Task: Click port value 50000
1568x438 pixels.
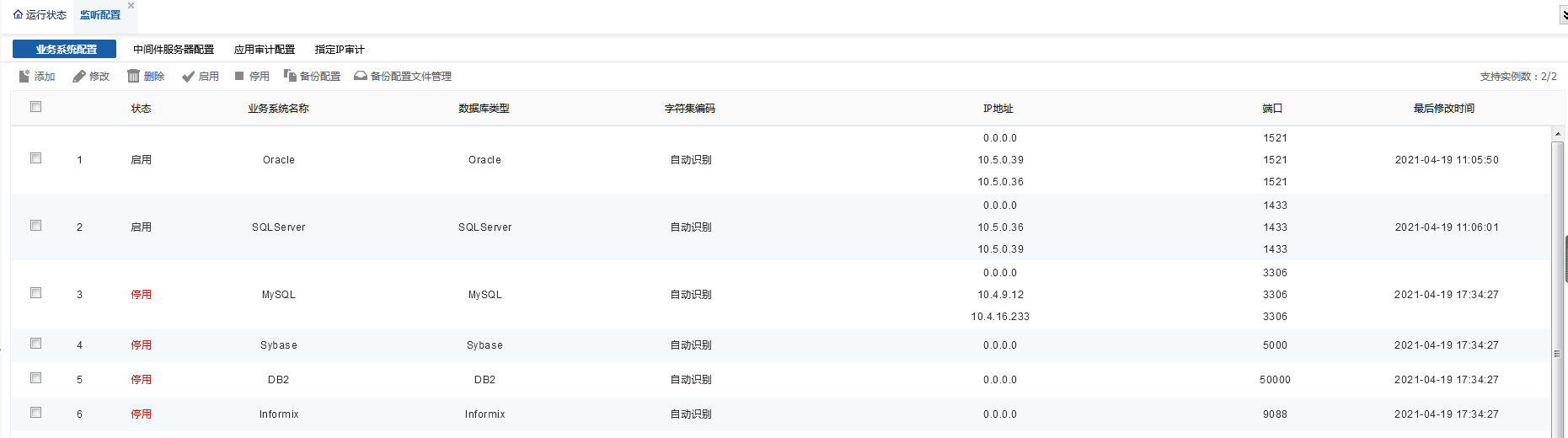Action: (1275, 380)
